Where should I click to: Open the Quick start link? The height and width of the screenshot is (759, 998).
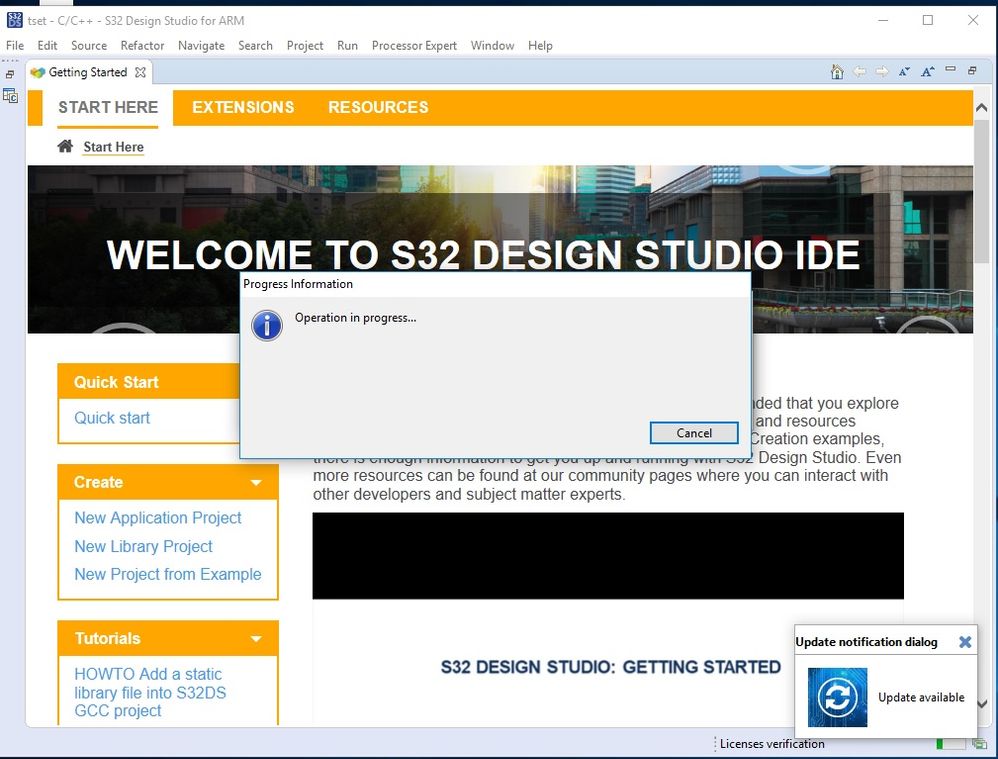(x=112, y=418)
